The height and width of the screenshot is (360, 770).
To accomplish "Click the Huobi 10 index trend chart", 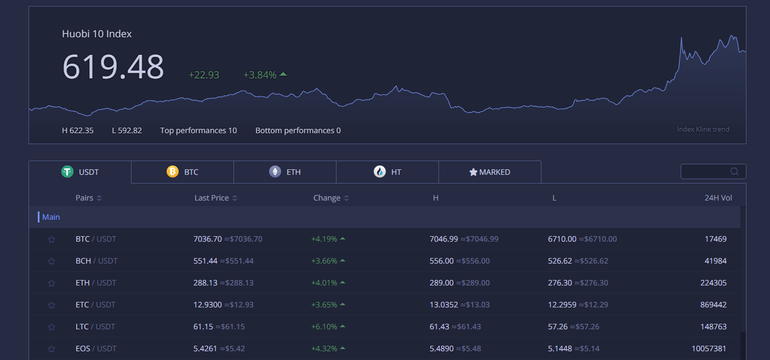I will pyautogui.click(x=387, y=88).
